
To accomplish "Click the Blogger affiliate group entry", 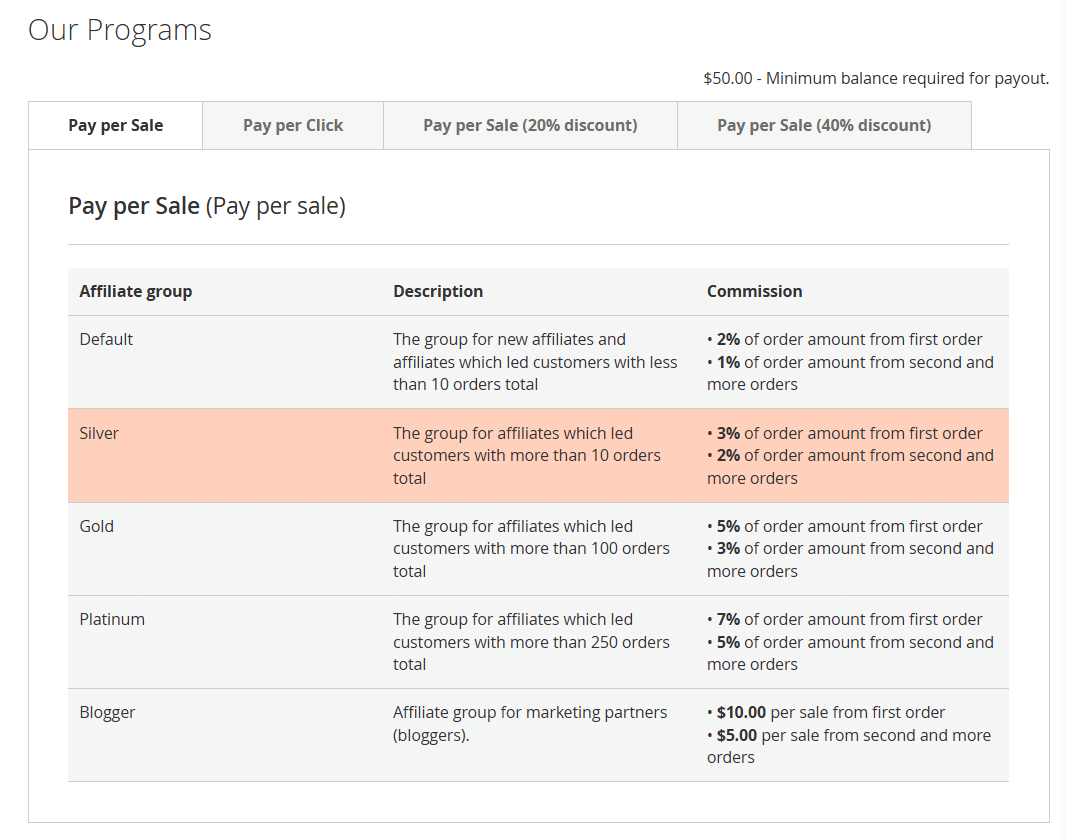I will coord(107,712).
